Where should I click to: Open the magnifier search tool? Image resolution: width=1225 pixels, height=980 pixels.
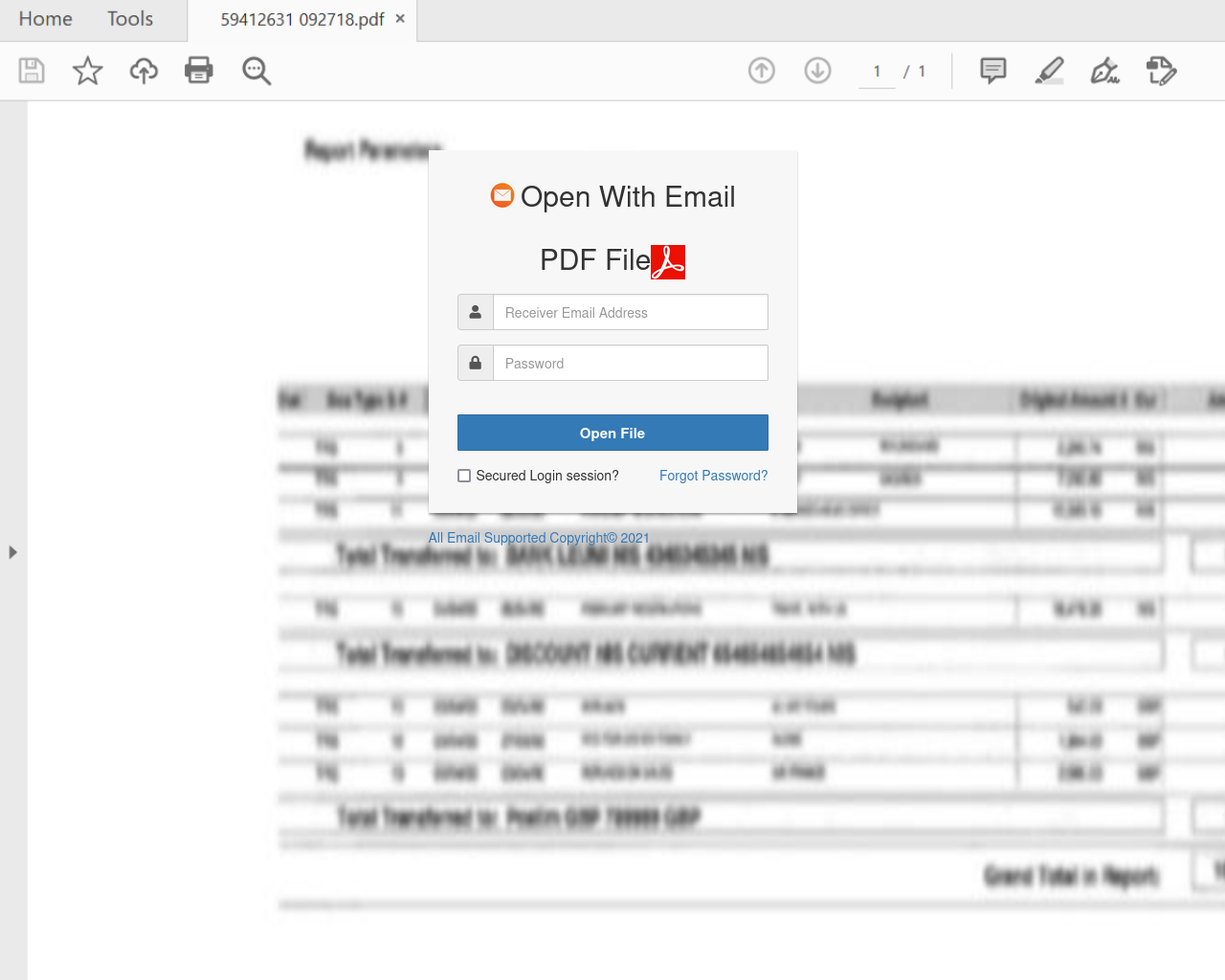click(256, 71)
